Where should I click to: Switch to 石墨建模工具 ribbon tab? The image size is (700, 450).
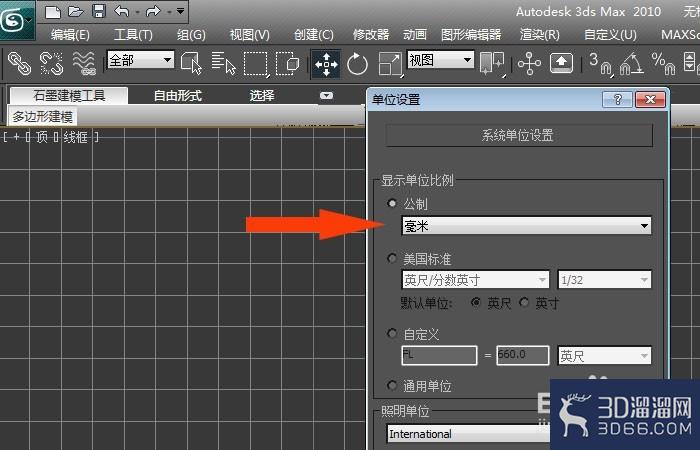69,96
